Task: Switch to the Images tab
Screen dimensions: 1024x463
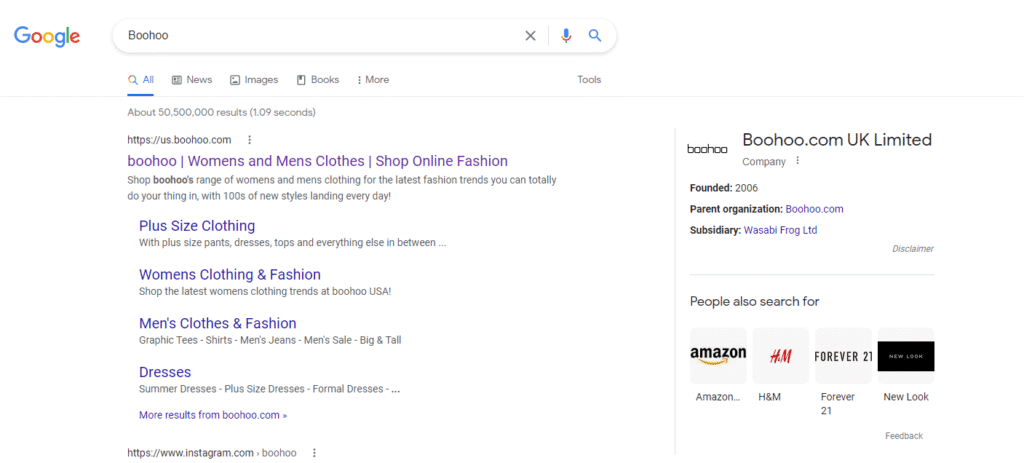Action: click(x=254, y=80)
